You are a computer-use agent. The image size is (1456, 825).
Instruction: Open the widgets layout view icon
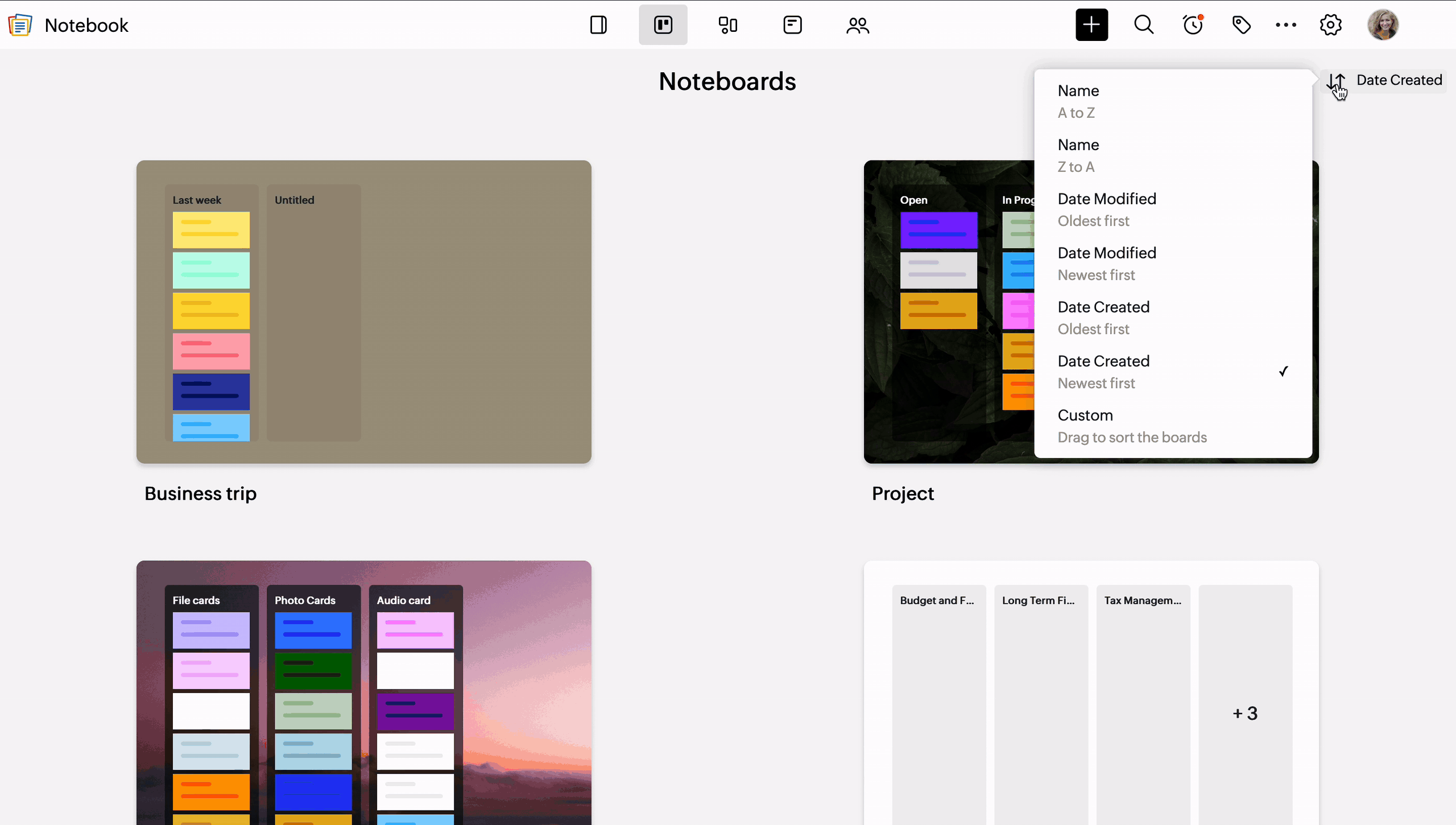coord(727,25)
